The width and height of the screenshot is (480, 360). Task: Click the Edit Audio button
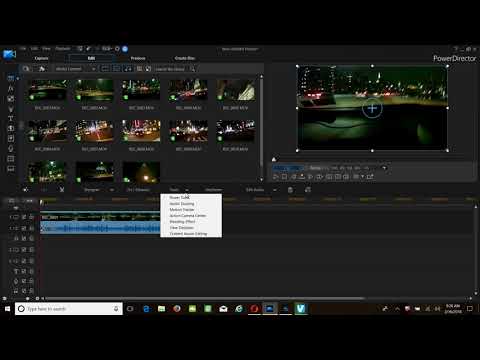(x=255, y=190)
